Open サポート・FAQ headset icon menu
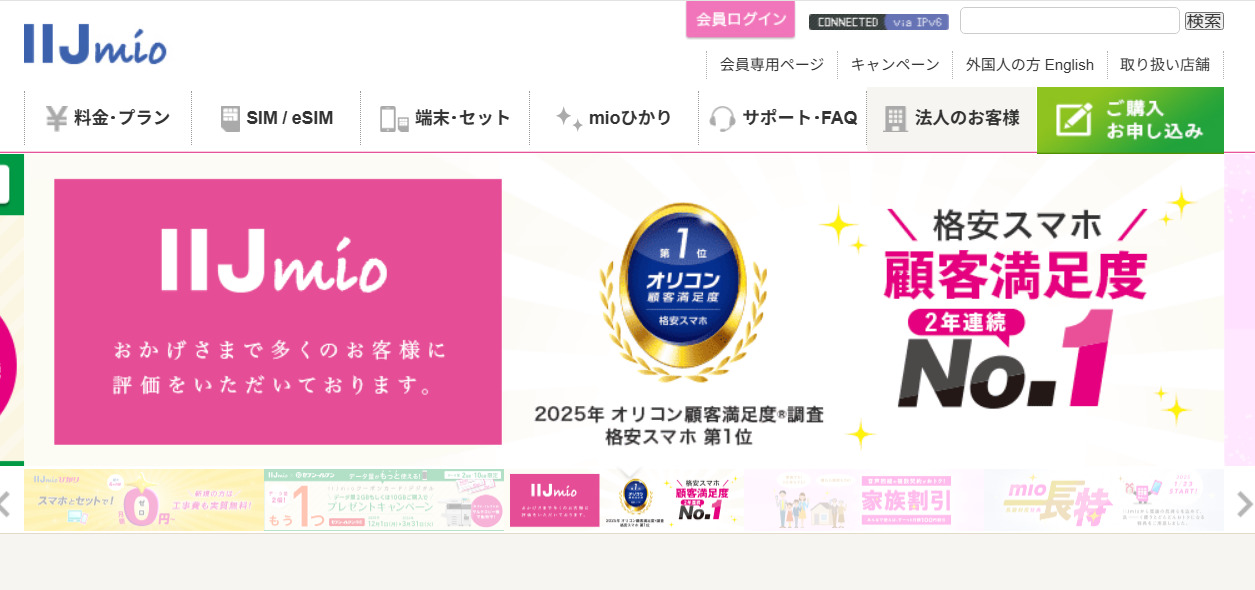The height and width of the screenshot is (590, 1255). click(722, 119)
